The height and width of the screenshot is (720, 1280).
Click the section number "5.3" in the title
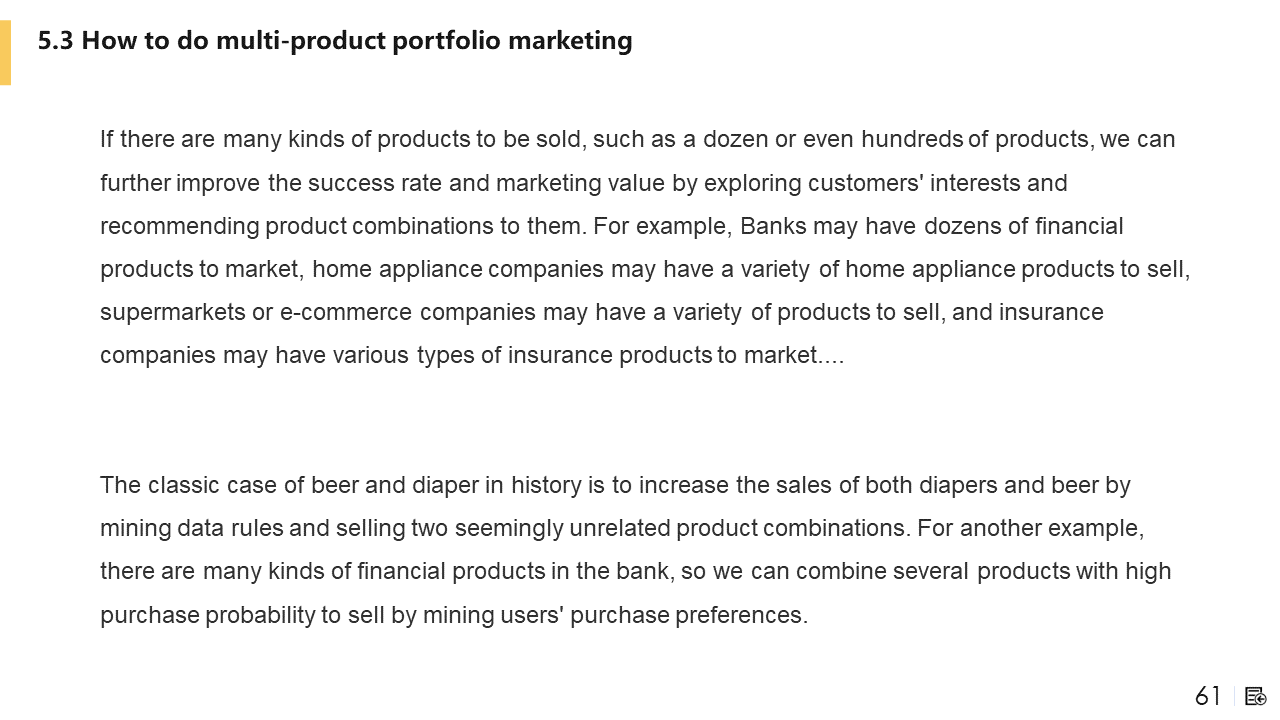point(56,41)
